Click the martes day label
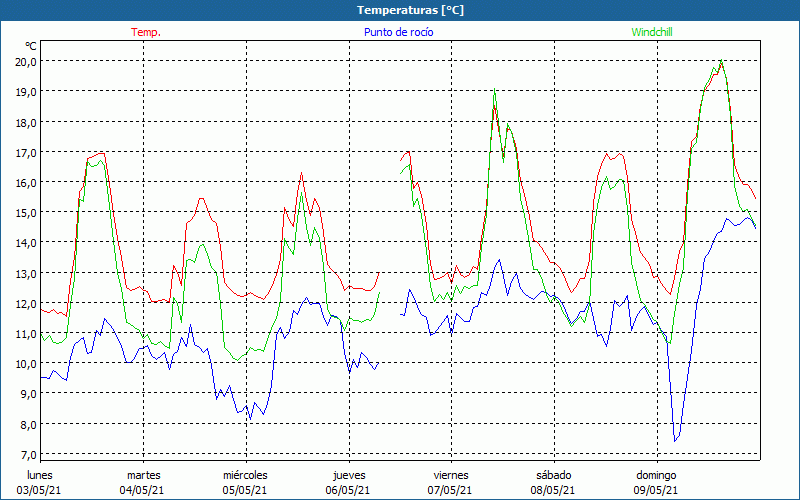The height and width of the screenshot is (500, 800). click(x=144, y=475)
